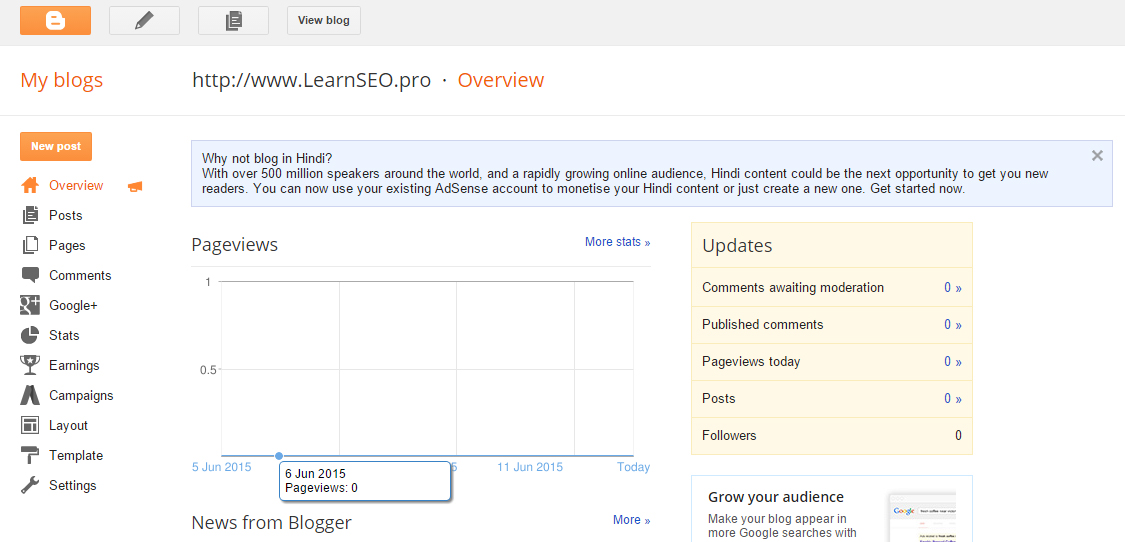Click the Grow your audience heading
Image resolution: width=1125 pixels, height=542 pixels.
point(776,497)
